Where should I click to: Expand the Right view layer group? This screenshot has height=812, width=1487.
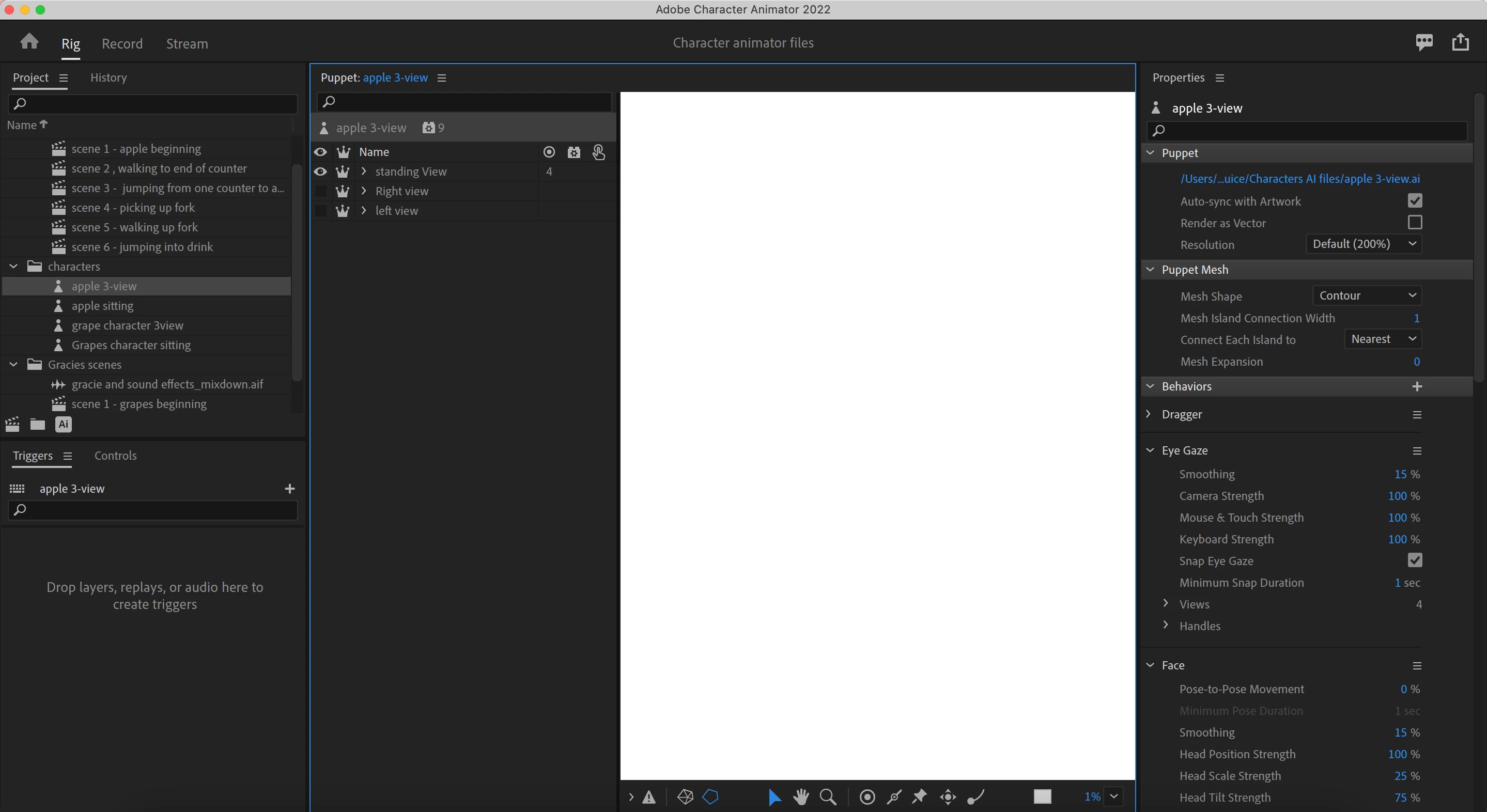coord(364,191)
